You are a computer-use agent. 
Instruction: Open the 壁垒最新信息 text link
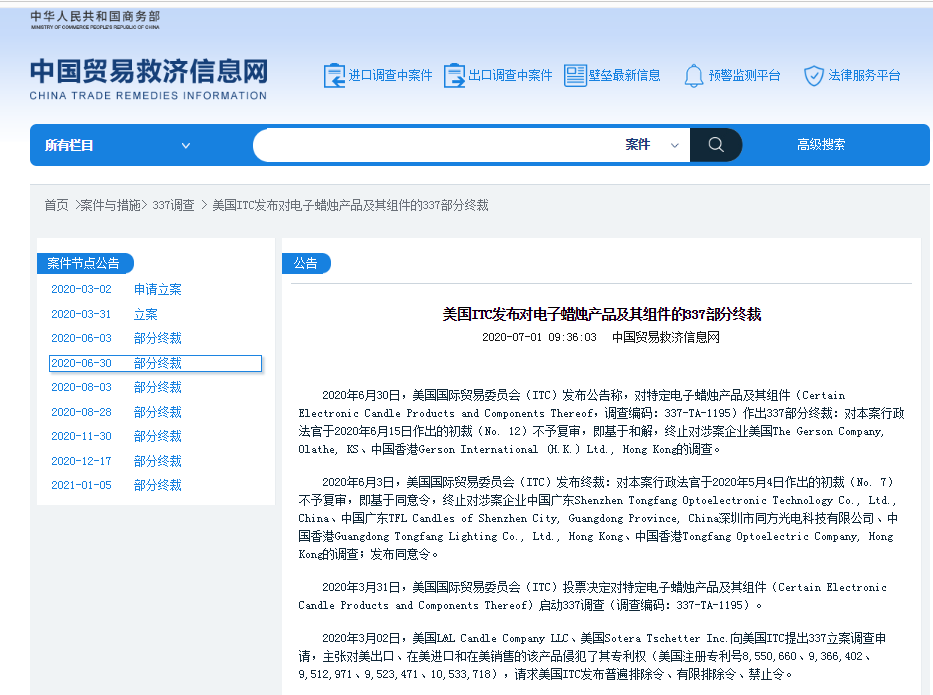pyautogui.click(x=625, y=76)
